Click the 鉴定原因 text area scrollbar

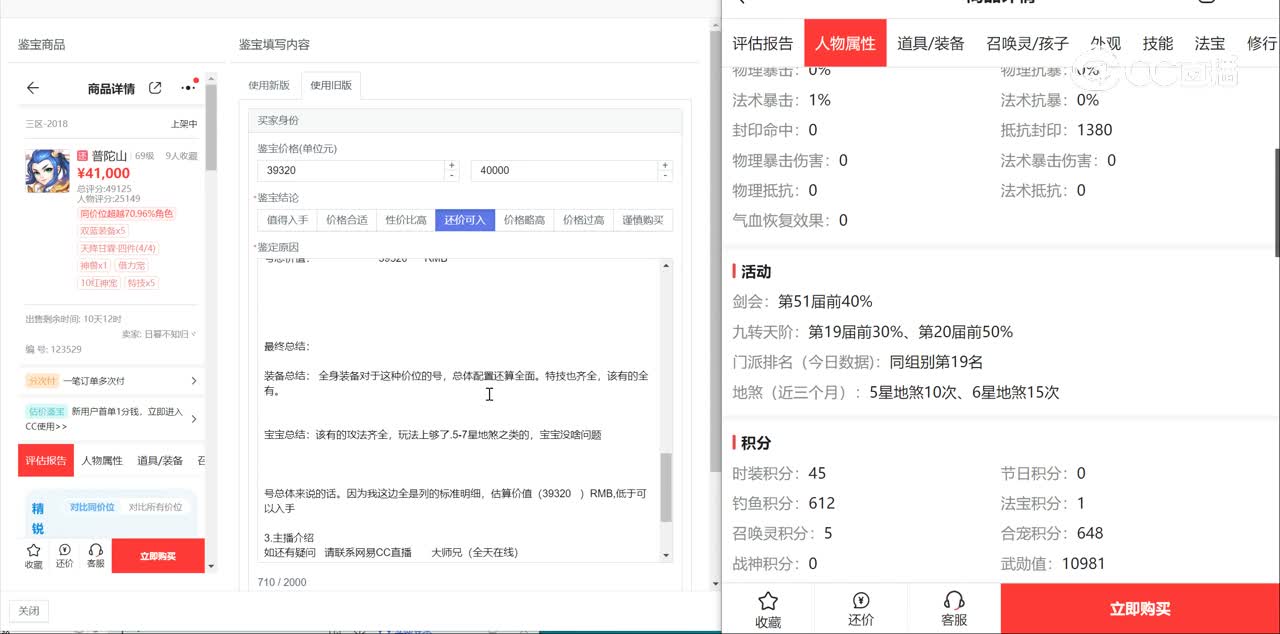tap(666, 487)
